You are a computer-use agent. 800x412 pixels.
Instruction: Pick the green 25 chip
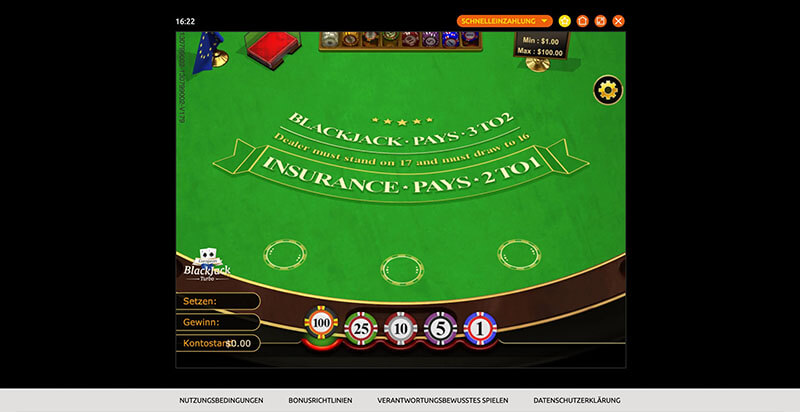pyautogui.click(x=360, y=327)
